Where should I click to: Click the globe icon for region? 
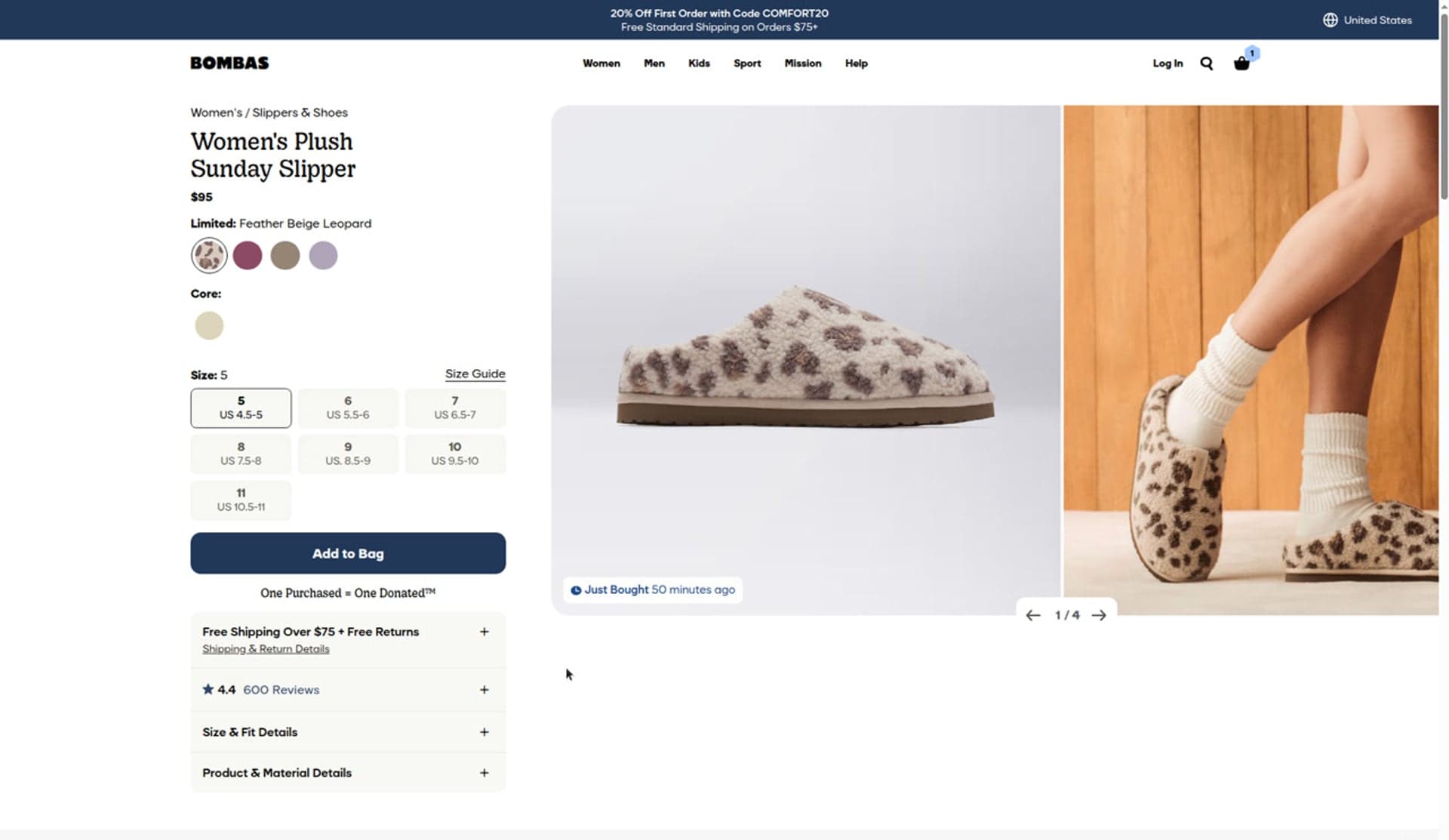[x=1330, y=20]
